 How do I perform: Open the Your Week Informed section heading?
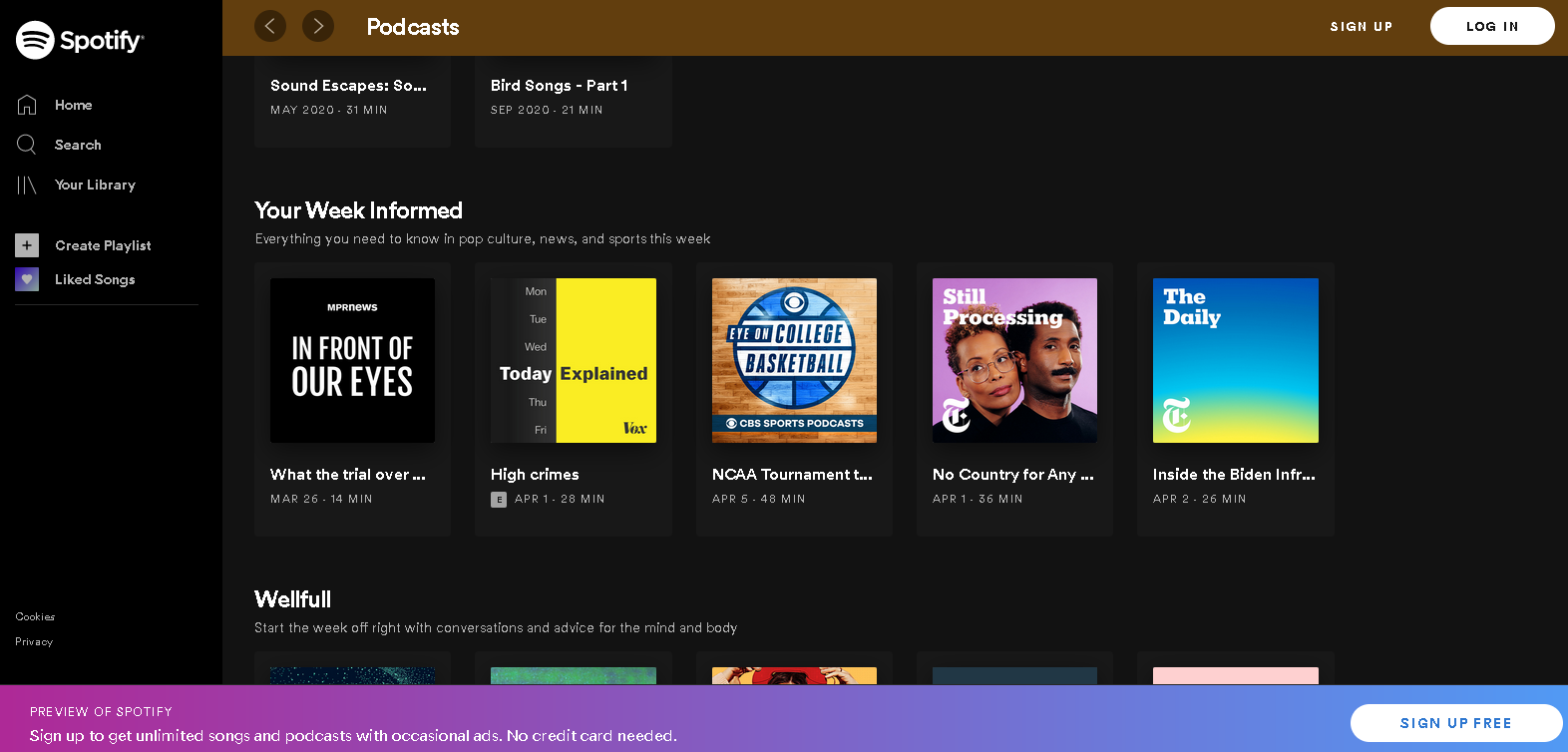(x=358, y=210)
